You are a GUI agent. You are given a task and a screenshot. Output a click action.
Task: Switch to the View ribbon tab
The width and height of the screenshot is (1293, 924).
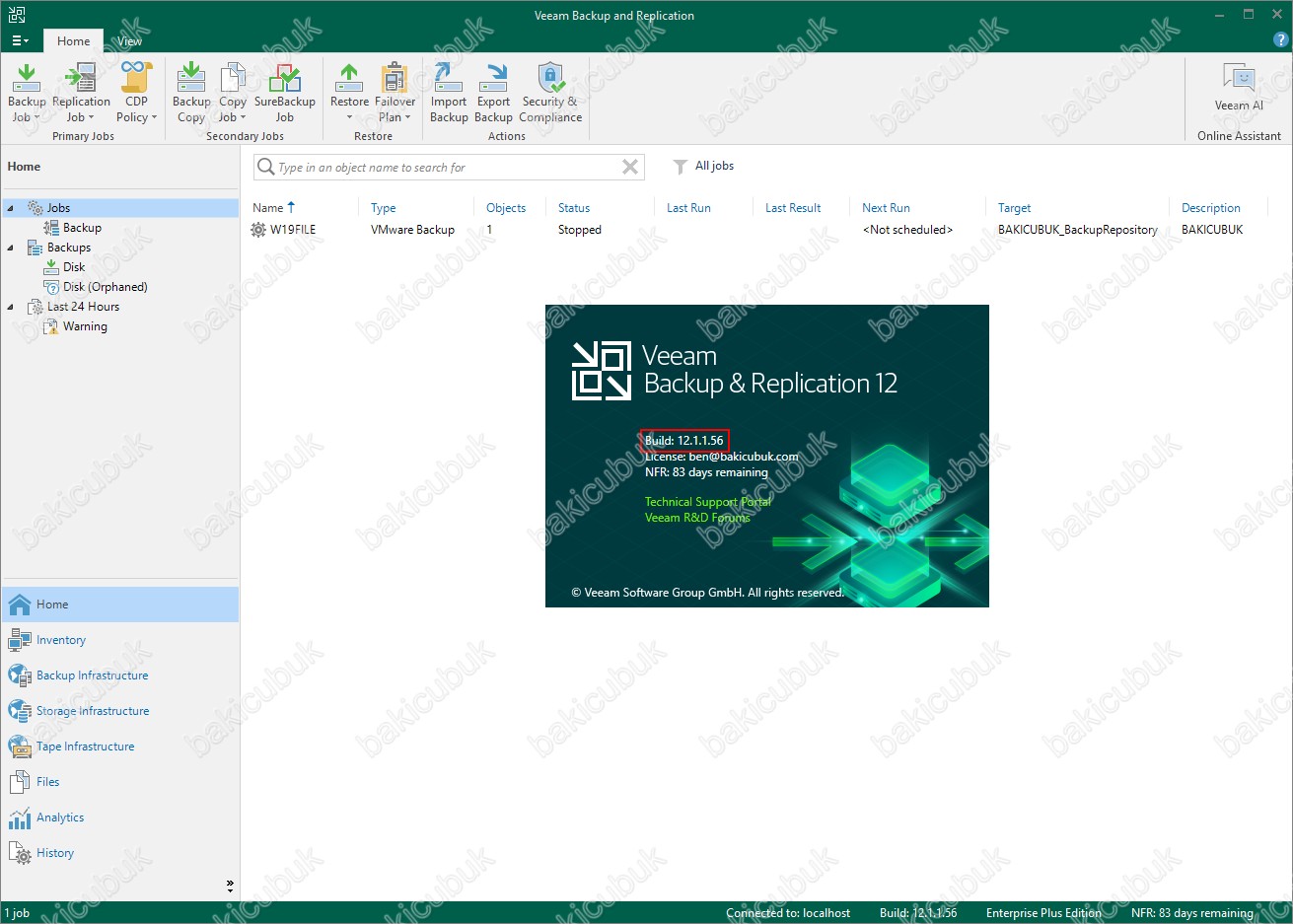click(x=129, y=41)
